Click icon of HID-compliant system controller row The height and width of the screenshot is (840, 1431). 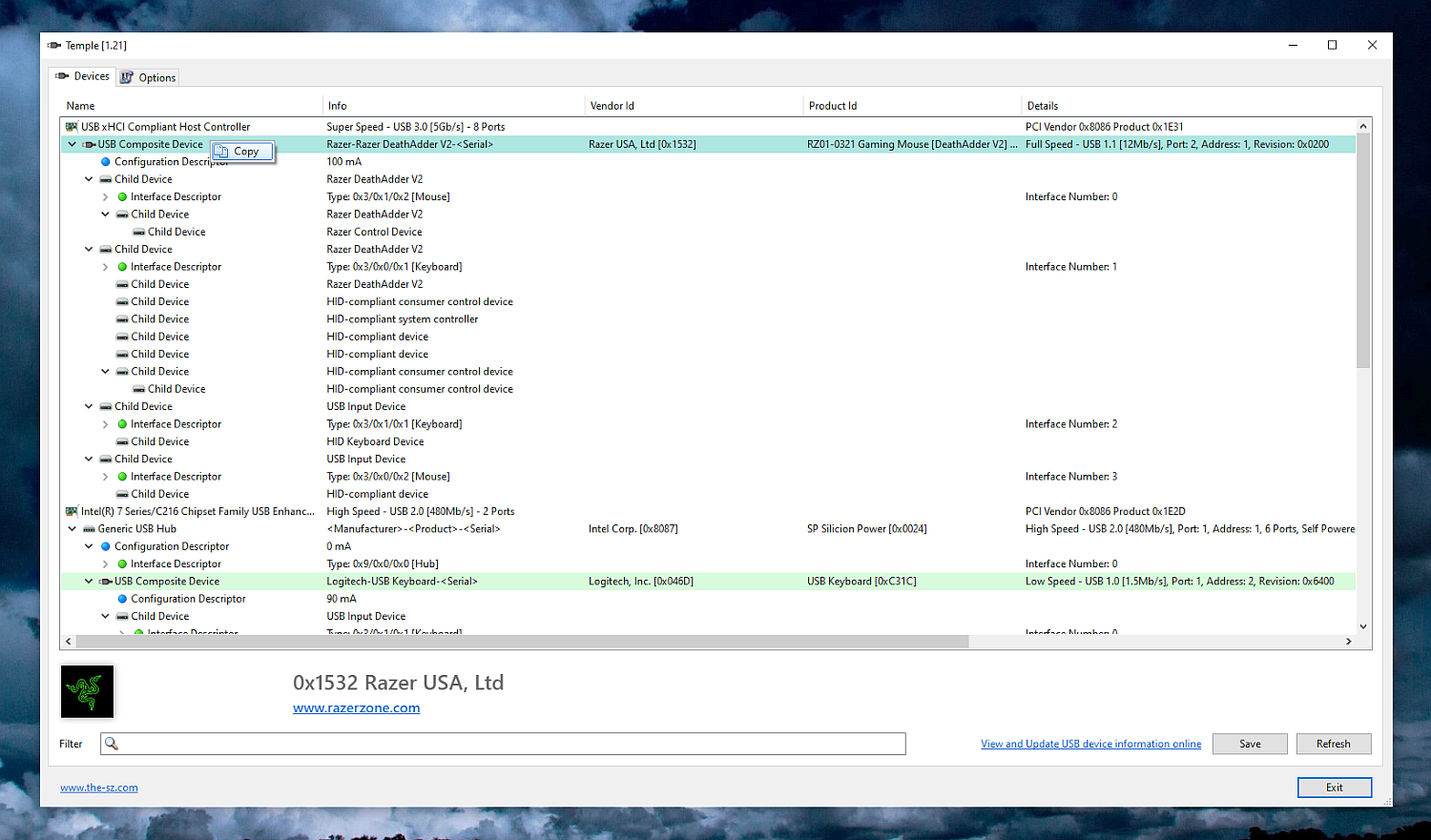(122, 319)
